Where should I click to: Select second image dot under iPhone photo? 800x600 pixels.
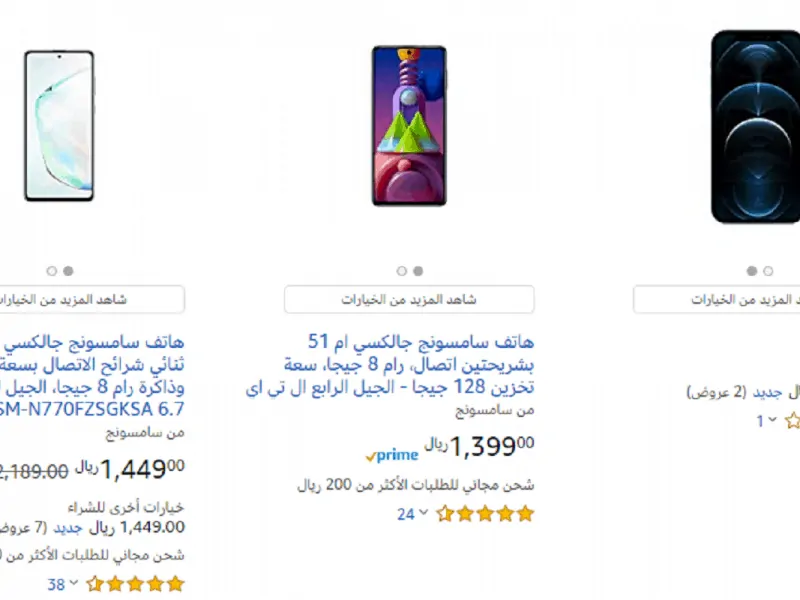(768, 271)
